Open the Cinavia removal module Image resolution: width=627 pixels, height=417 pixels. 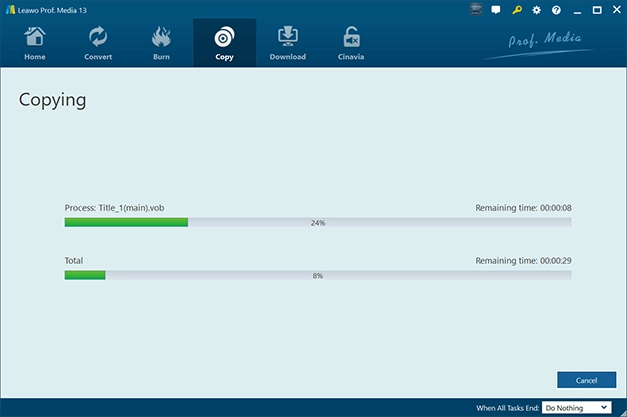tap(351, 43)
